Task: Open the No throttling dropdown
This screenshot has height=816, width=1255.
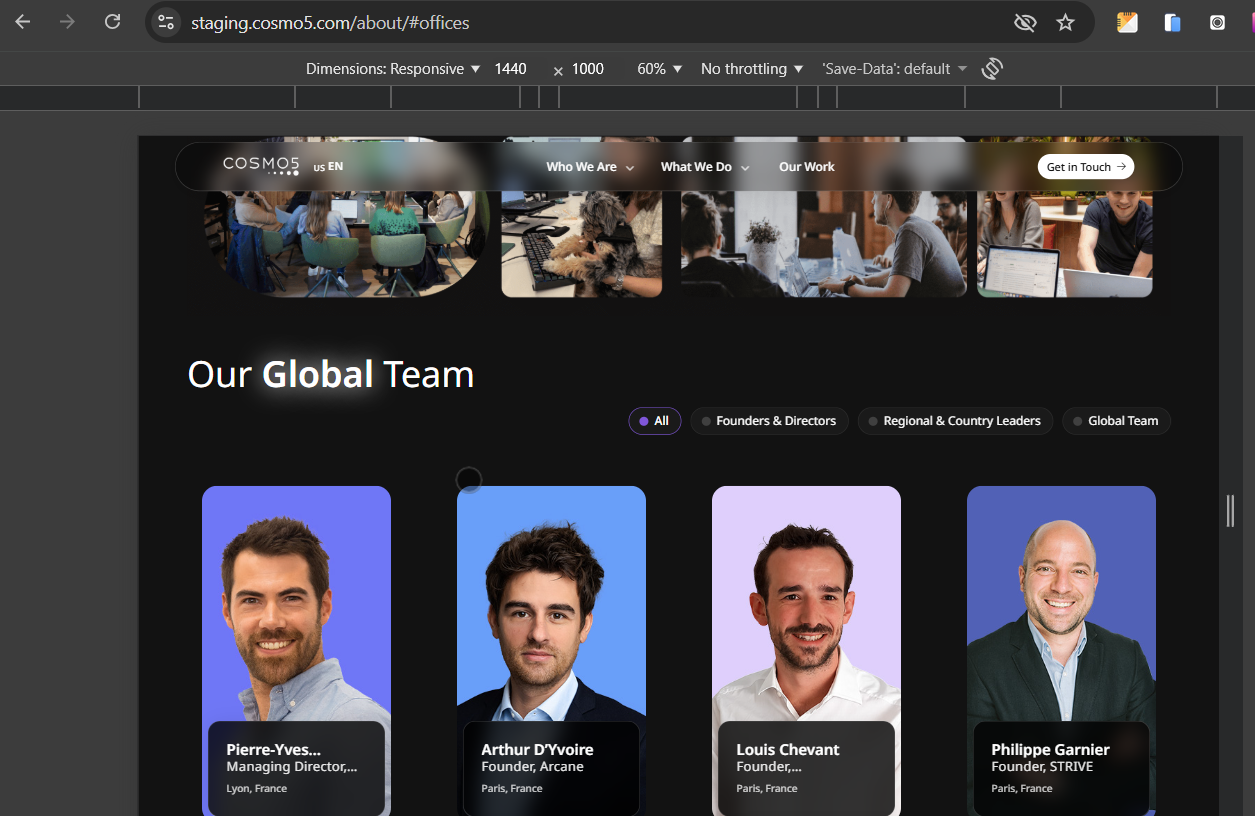Action: (752, 69)
